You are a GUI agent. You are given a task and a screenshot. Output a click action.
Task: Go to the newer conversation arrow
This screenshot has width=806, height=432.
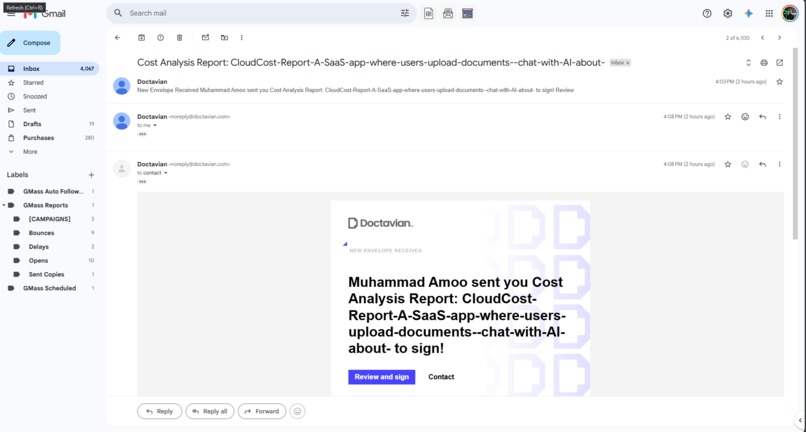[762, 38]
